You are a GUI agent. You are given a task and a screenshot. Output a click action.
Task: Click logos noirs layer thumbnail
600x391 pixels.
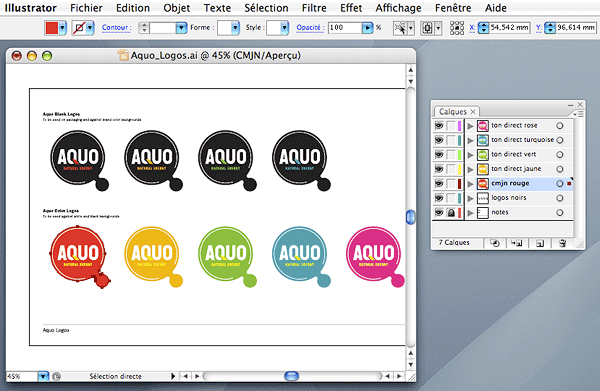(x=483, y=198)
